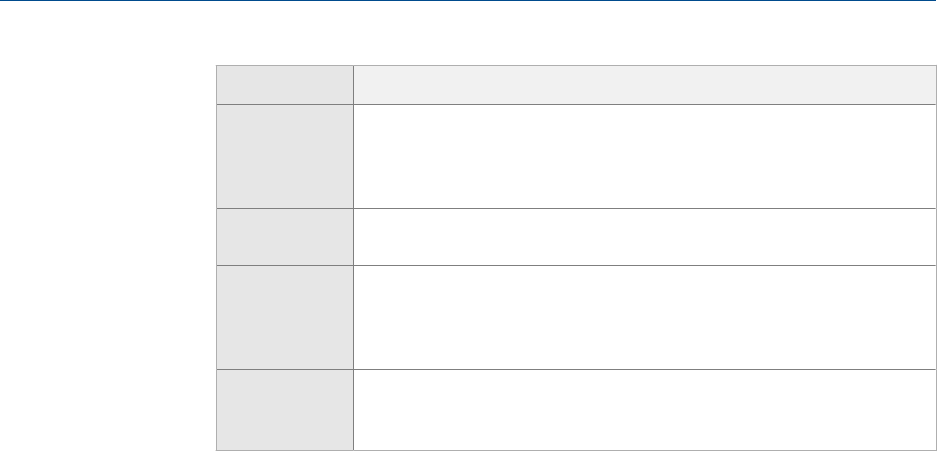937x472 pixels.
Task: Select the bottom row's gray left cell
Action: (x=285, y=409)
